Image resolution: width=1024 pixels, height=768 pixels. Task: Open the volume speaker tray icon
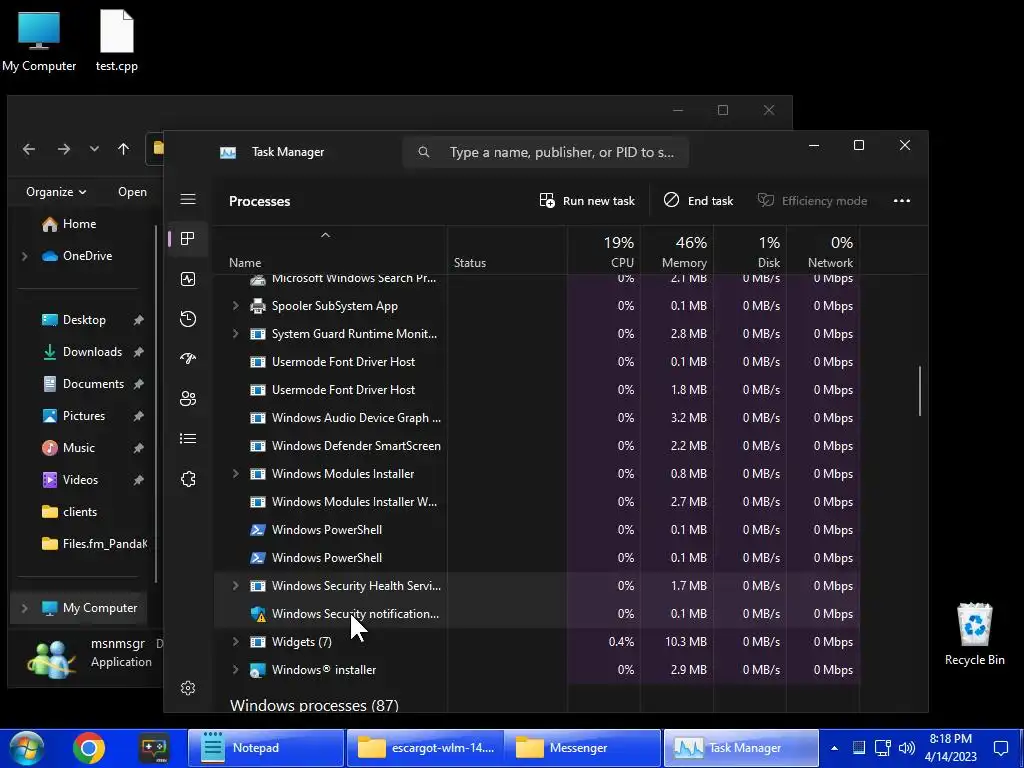coord(907,748)
